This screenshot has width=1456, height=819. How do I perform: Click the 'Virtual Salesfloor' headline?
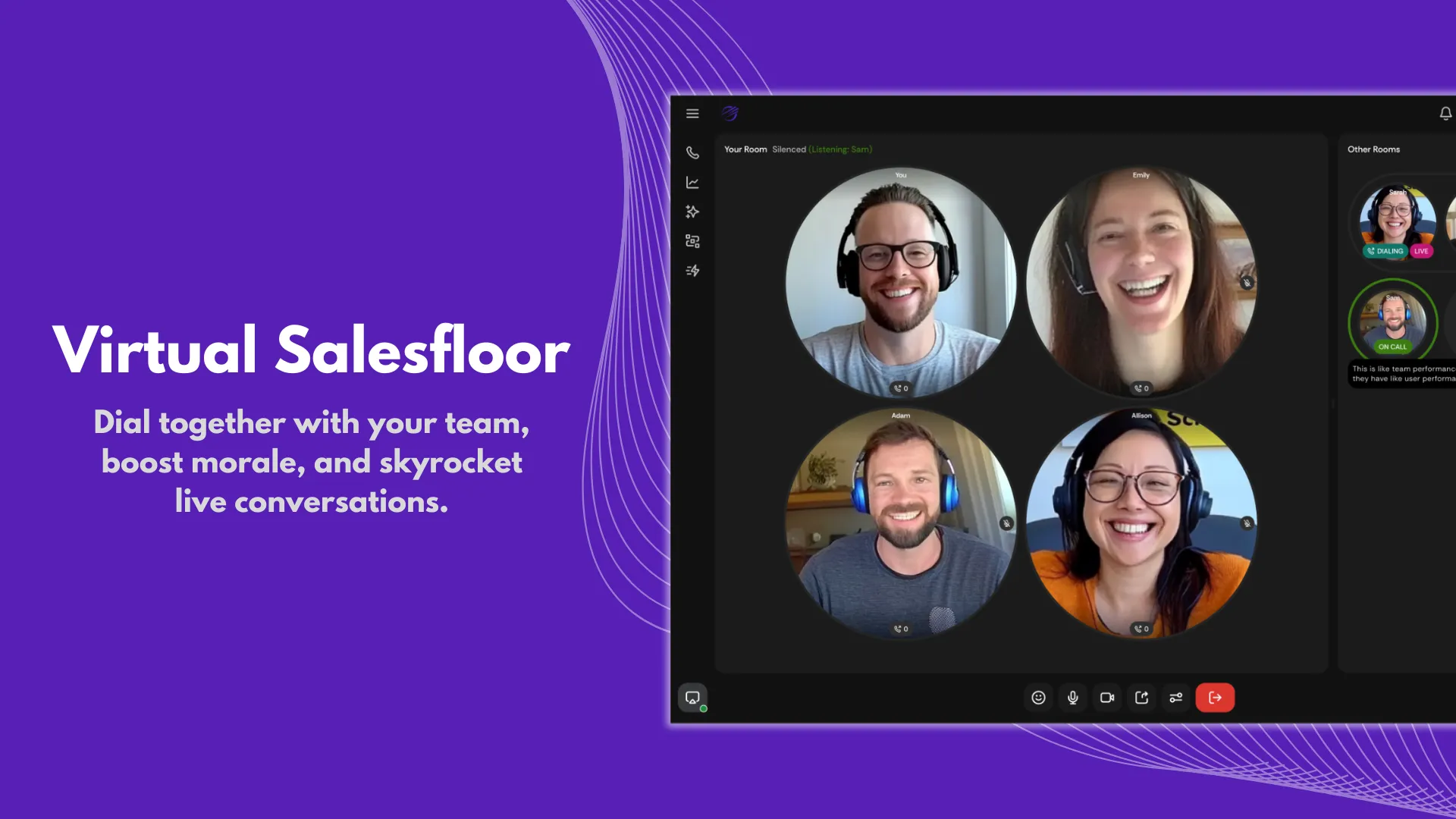pos(311,350)
